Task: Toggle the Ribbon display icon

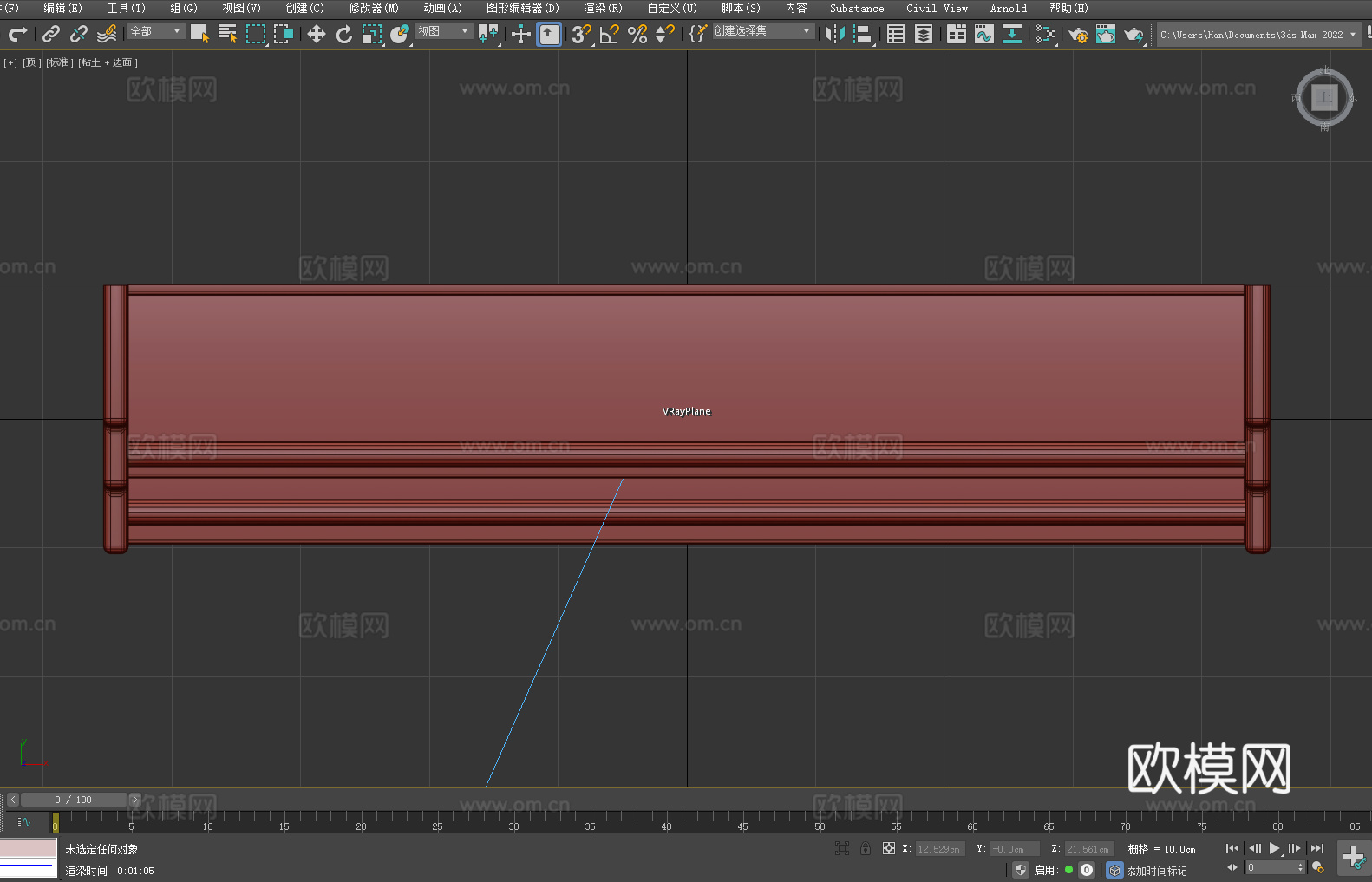Action: tap(957, 34)
